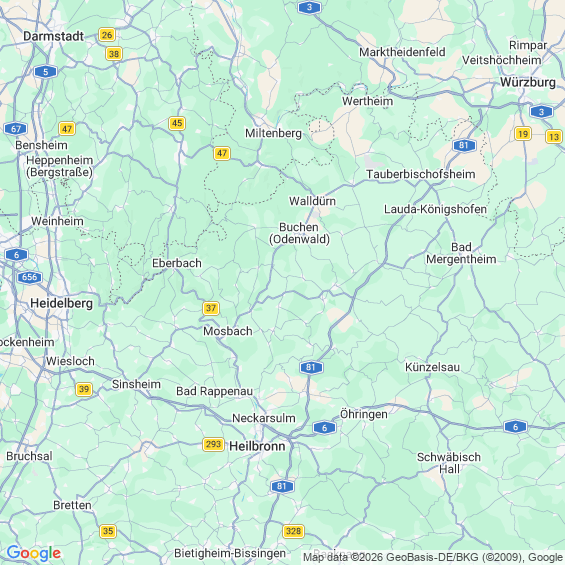Click the A5 shield below Darmstadt

(45, 72)
